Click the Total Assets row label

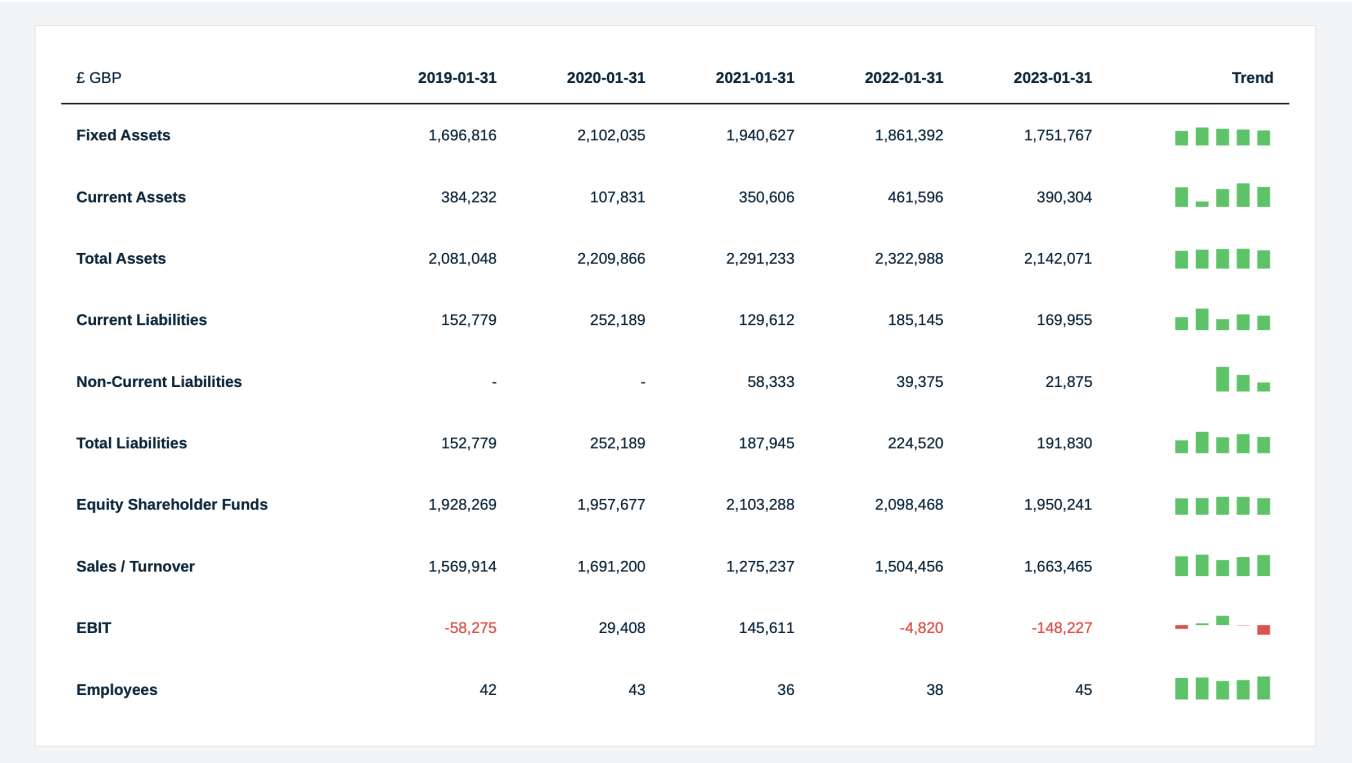[x=121, y=258]
